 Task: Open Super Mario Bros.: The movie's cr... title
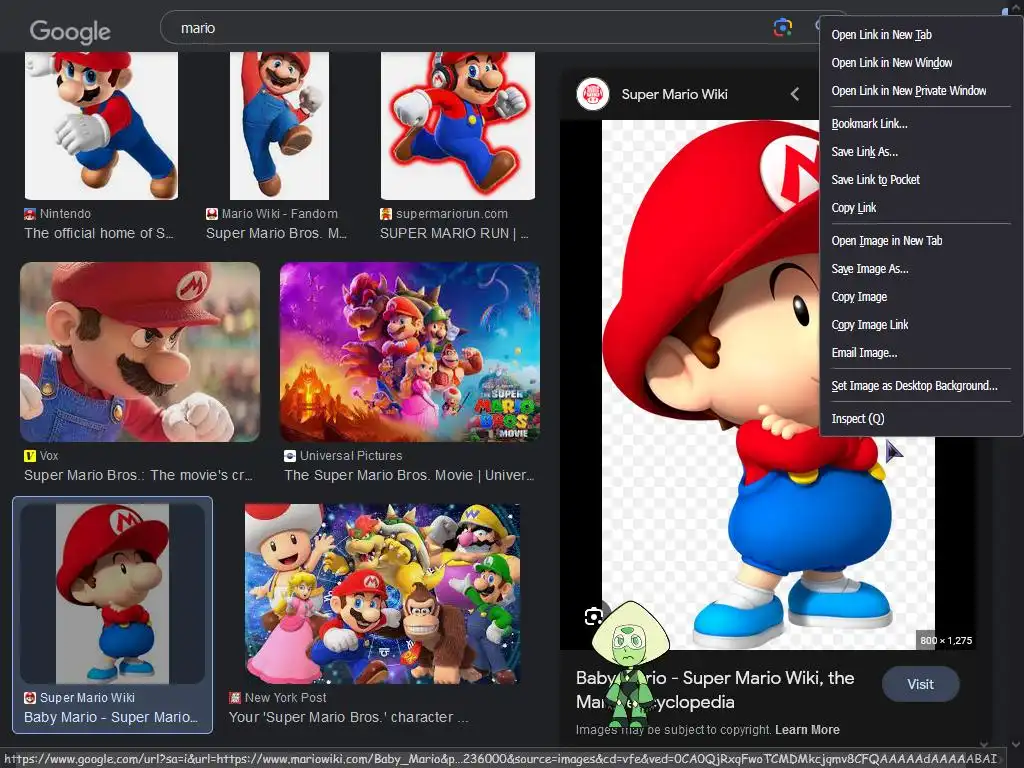point(138,475)
